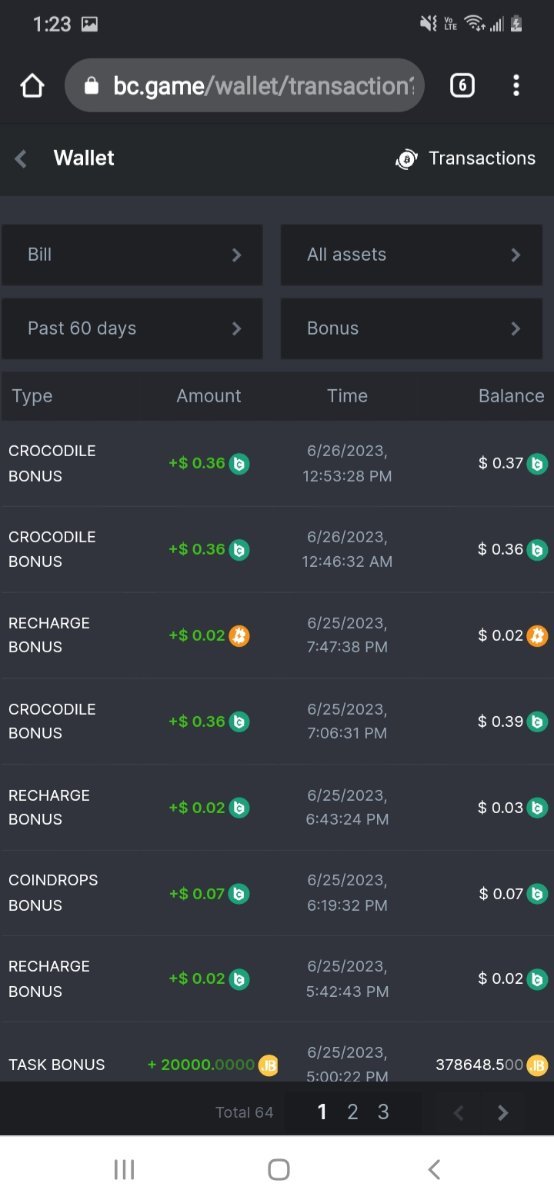Open the Transactions link in header
The width and height of the screenshot is (554, 1200).
click(466, 158)
